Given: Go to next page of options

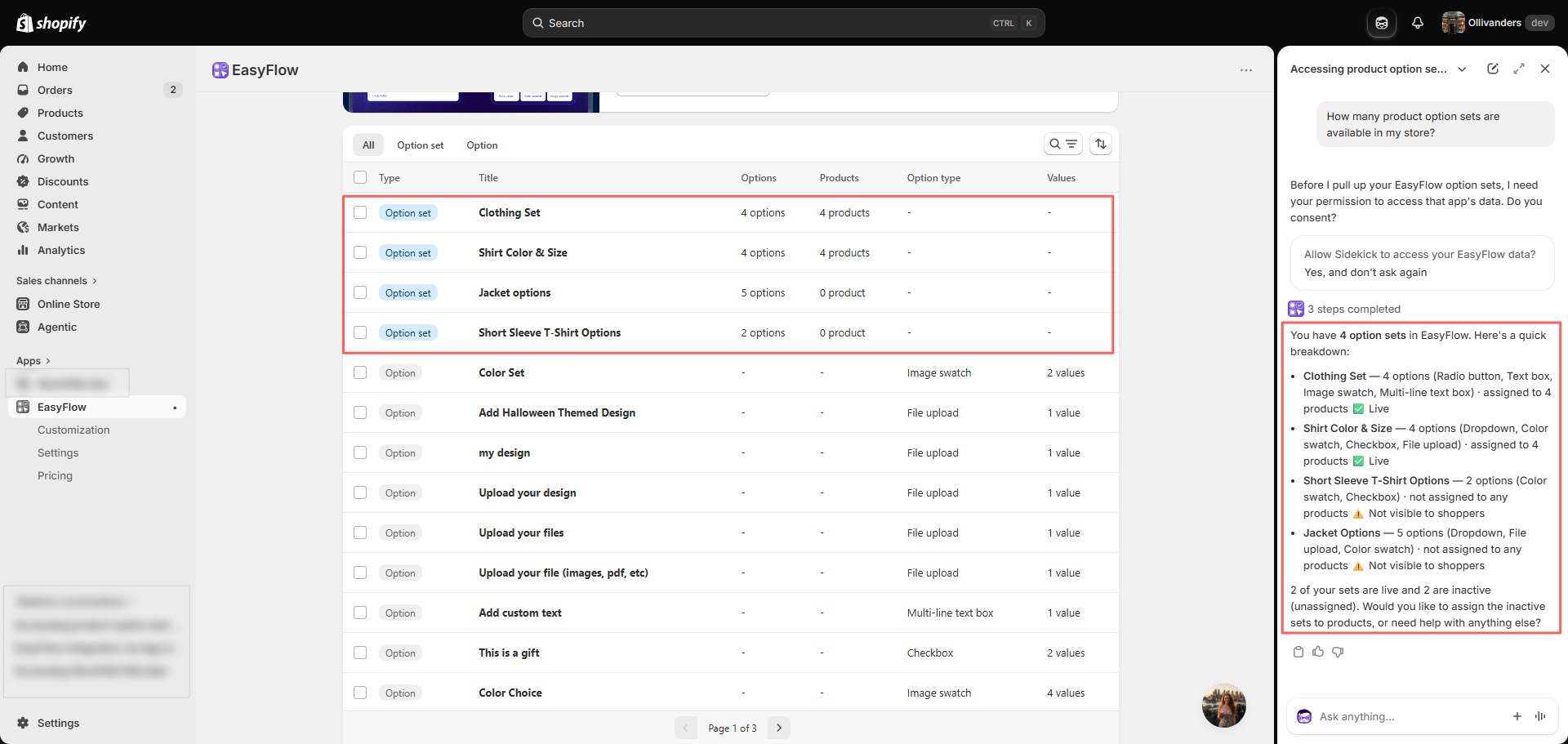Looking at the screenshot, I should click(x=779, y=728).
